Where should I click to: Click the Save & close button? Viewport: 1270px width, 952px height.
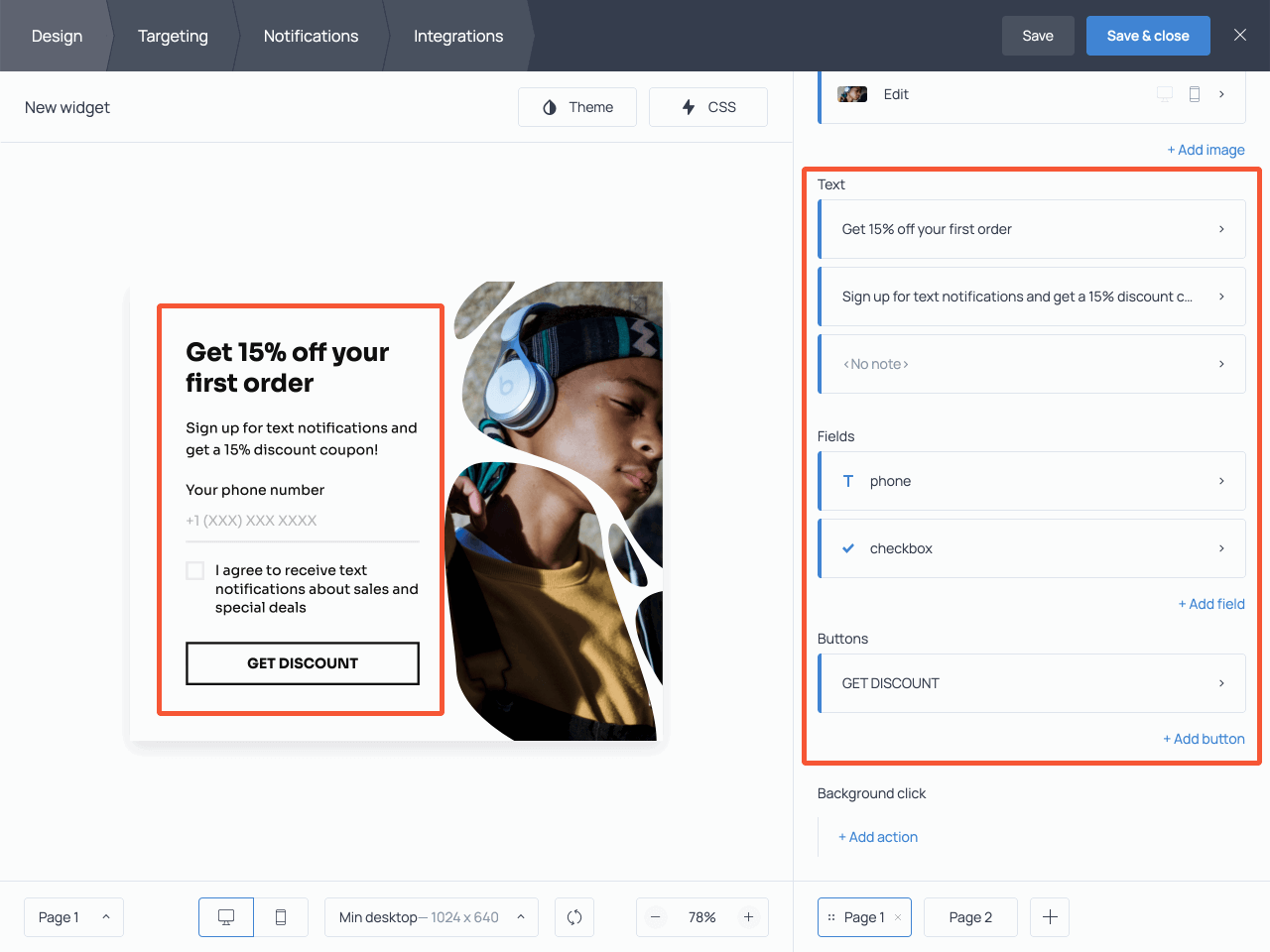pyautogui.click(x=1148, y=35)
